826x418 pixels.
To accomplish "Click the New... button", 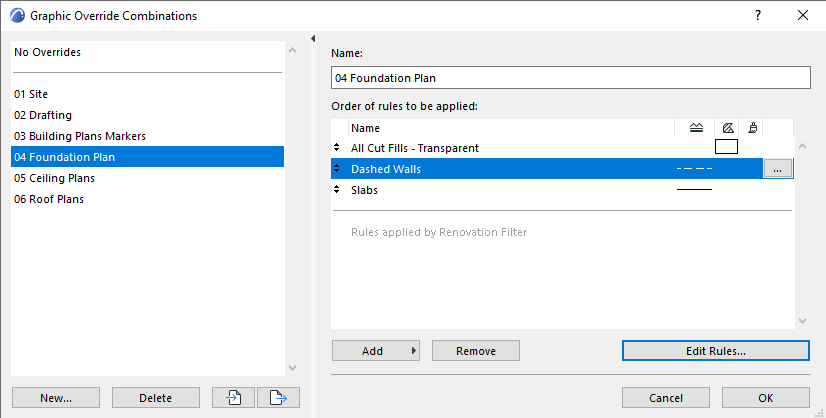I will coord(56,398).
